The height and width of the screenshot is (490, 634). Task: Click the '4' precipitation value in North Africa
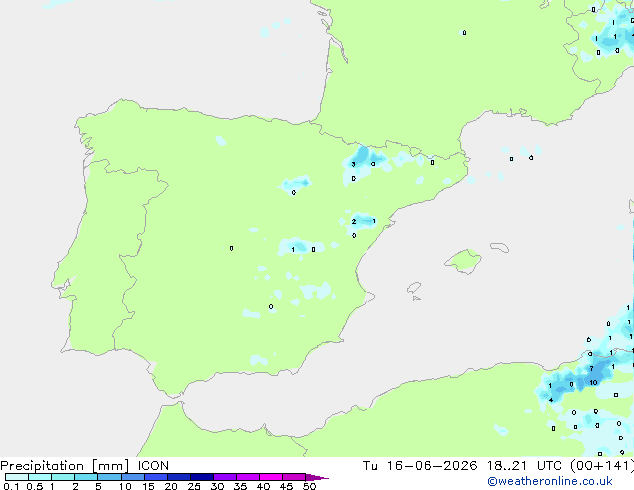[551, 400]
